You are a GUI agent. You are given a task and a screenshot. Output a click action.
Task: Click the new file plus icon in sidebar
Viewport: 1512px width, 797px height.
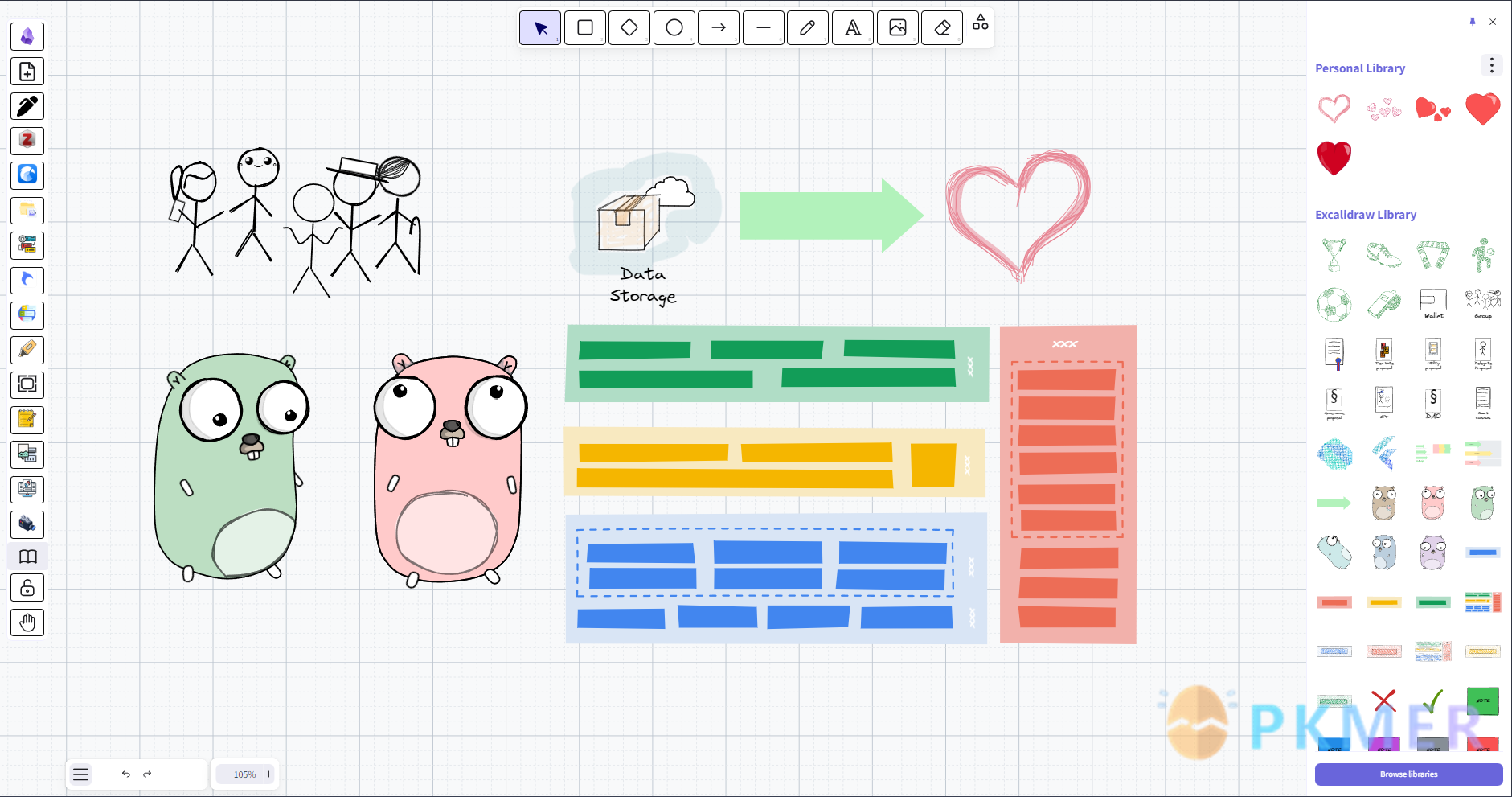point(27,72)
